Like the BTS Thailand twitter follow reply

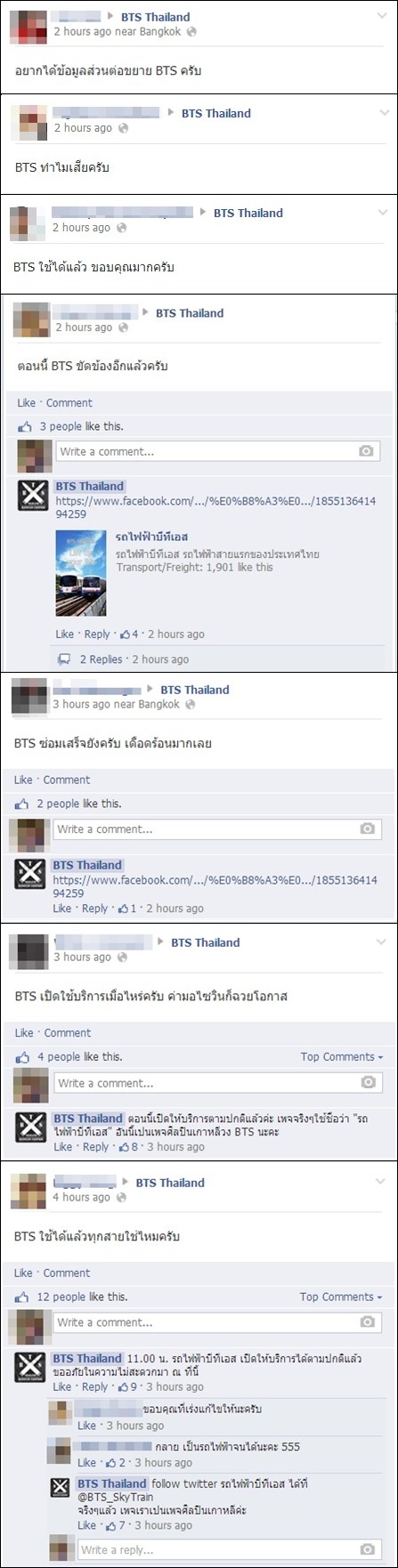(x=86, y=1525)
